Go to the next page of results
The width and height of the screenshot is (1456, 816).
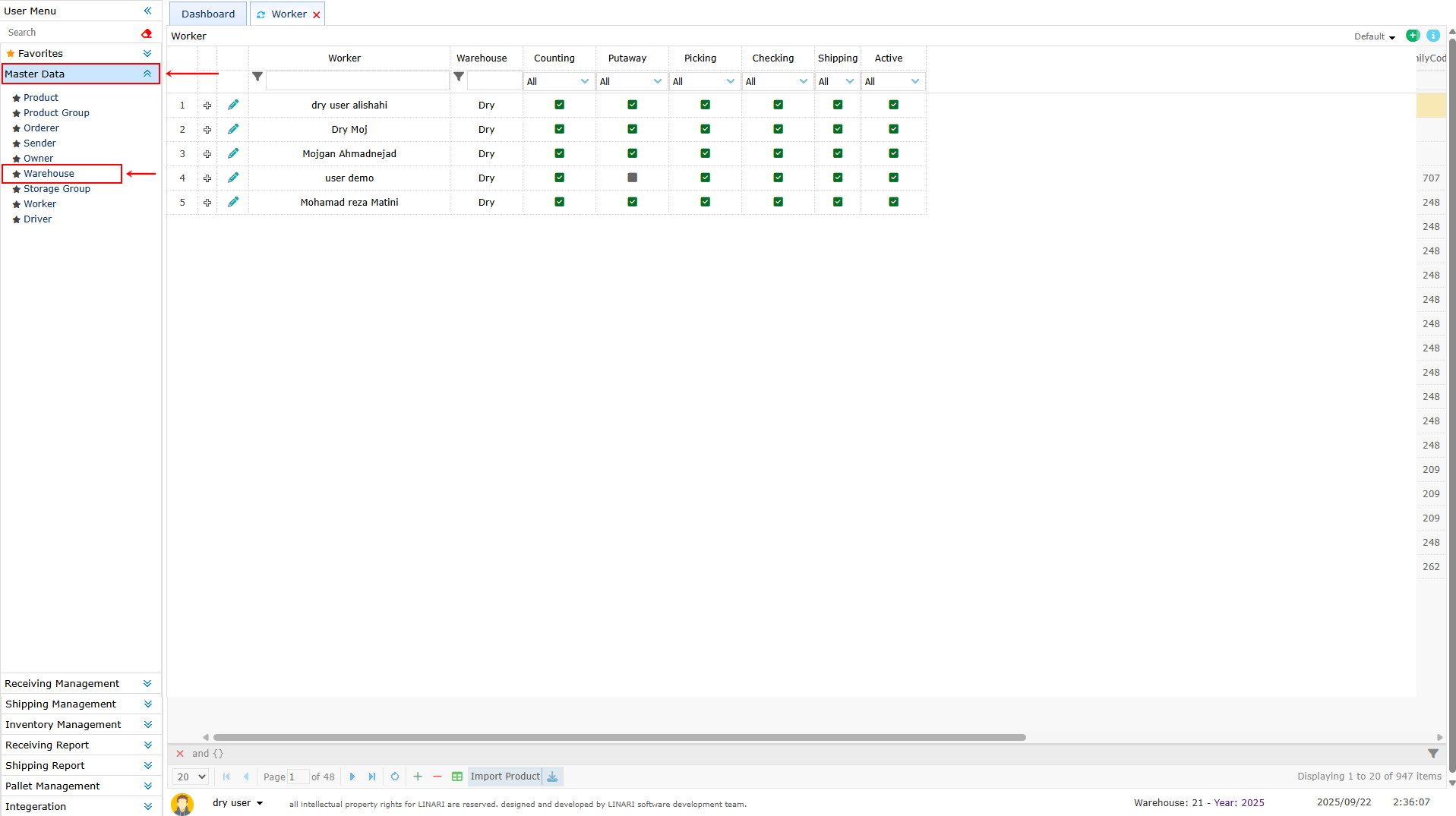point(352,777)
